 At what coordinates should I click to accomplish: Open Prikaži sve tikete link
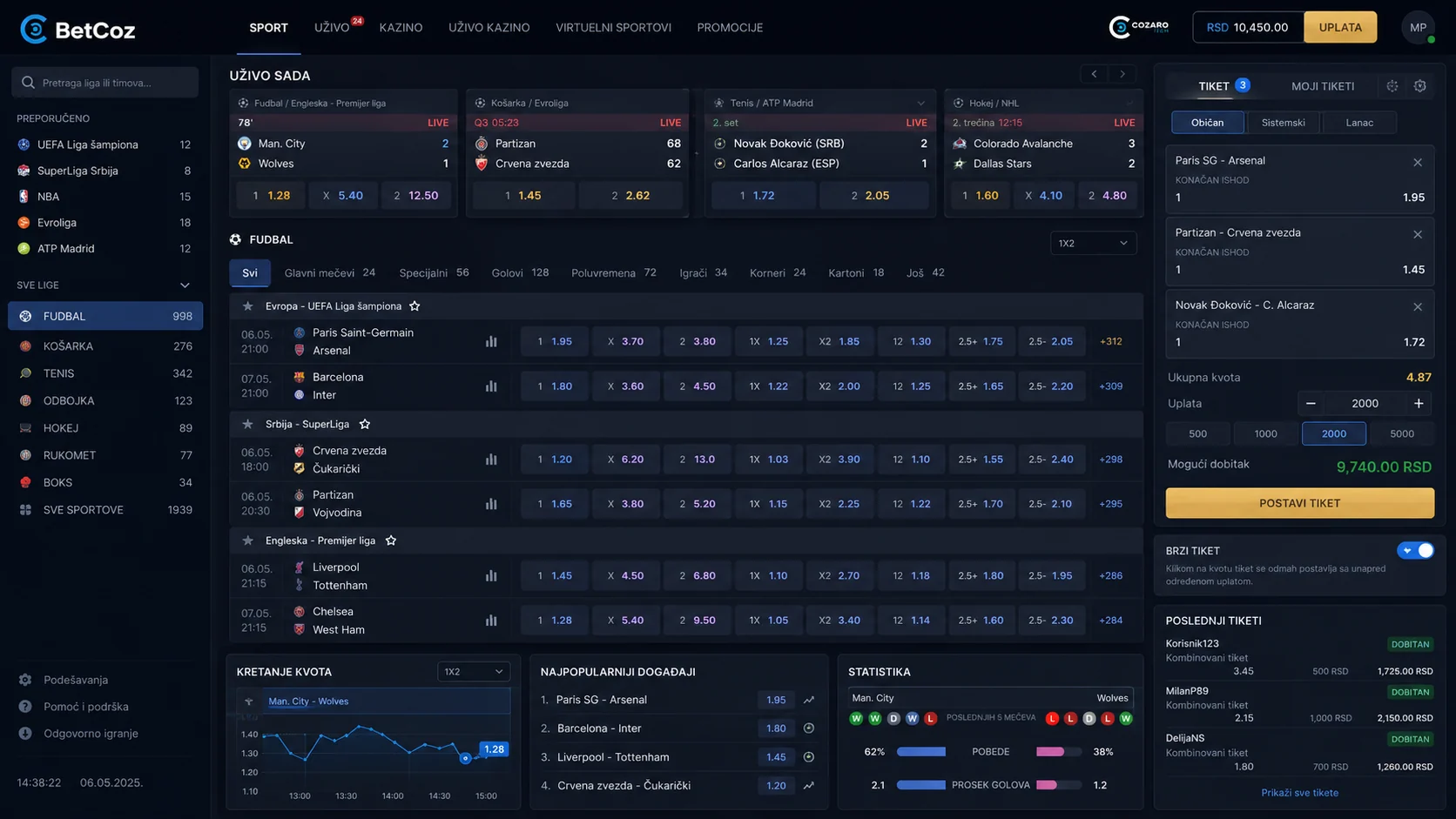pyautogui.click(x=1299, y=793)
